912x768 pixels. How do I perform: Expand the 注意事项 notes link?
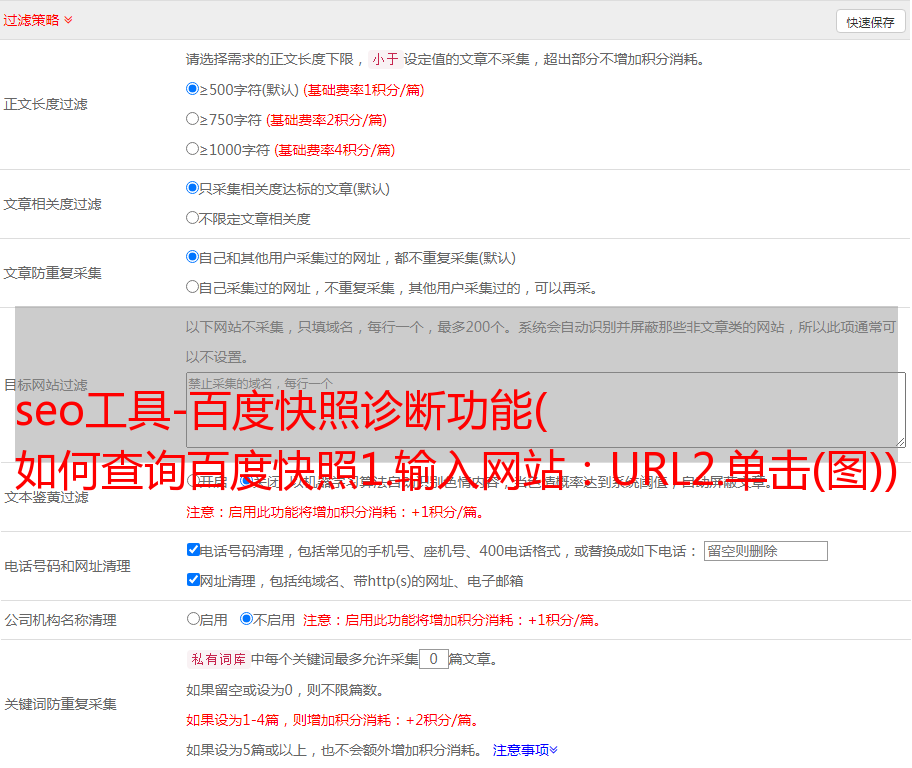[x=525, y=749]
